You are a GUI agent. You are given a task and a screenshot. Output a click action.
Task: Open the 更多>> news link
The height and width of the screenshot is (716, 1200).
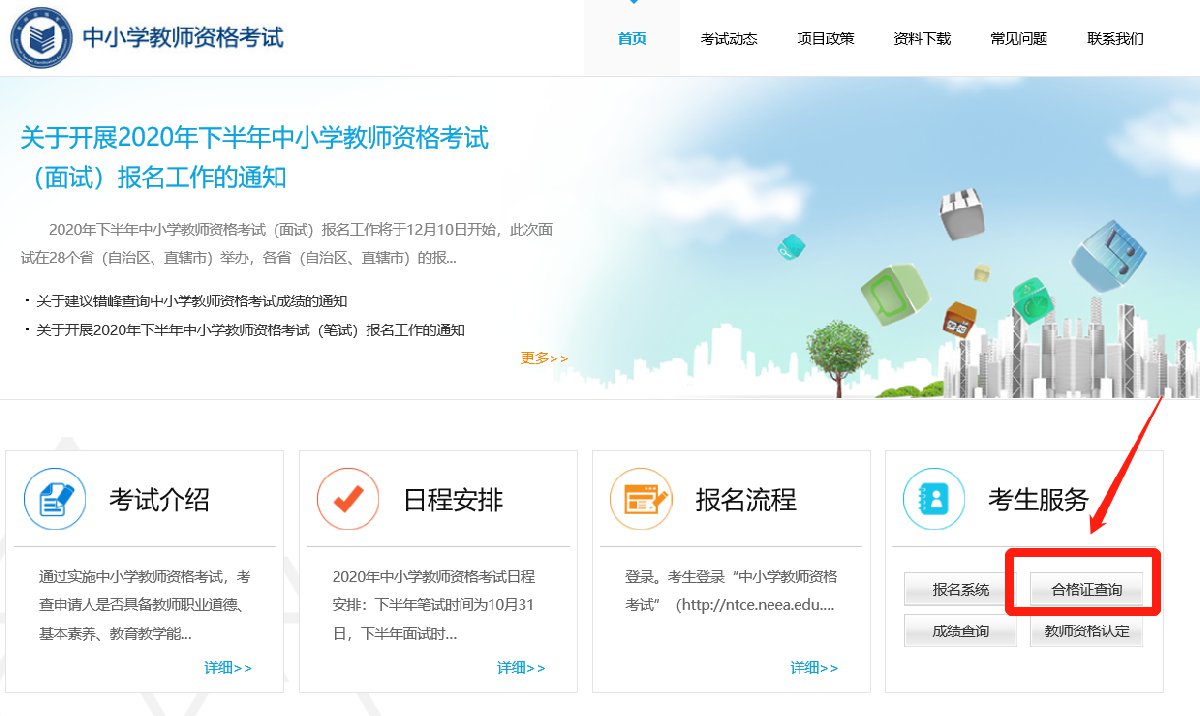(x=545, y=358)
